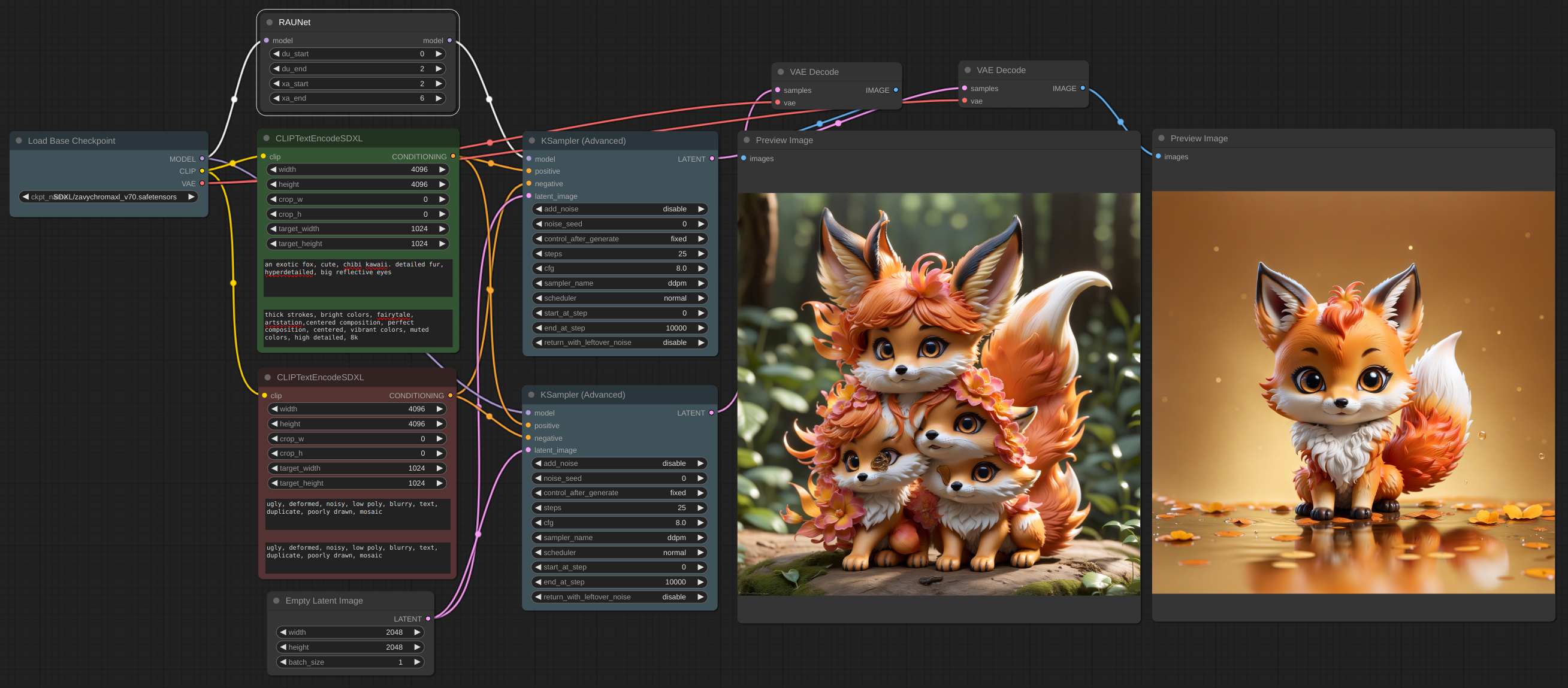Increase batch_size in Empty Latent Image
The height and width of the screenshot is (688, 1568).
[x=417, y=662]
